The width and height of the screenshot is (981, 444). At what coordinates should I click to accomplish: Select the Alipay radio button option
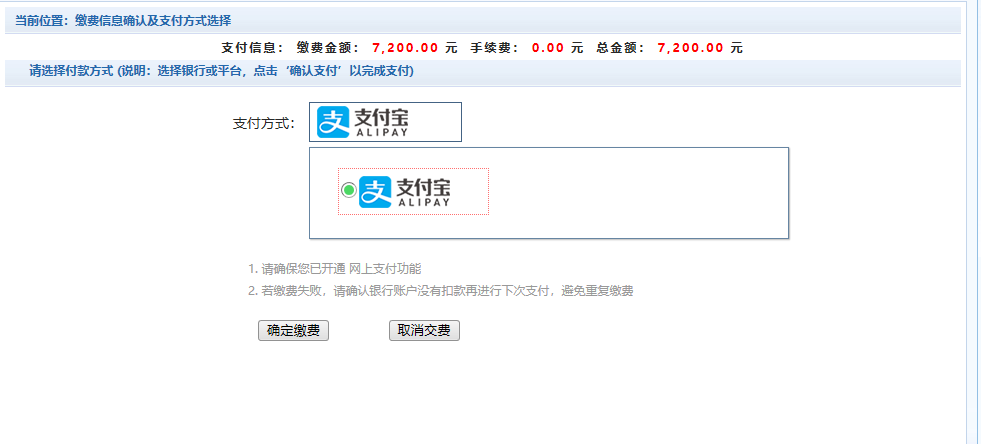click(x=349, y=189)
